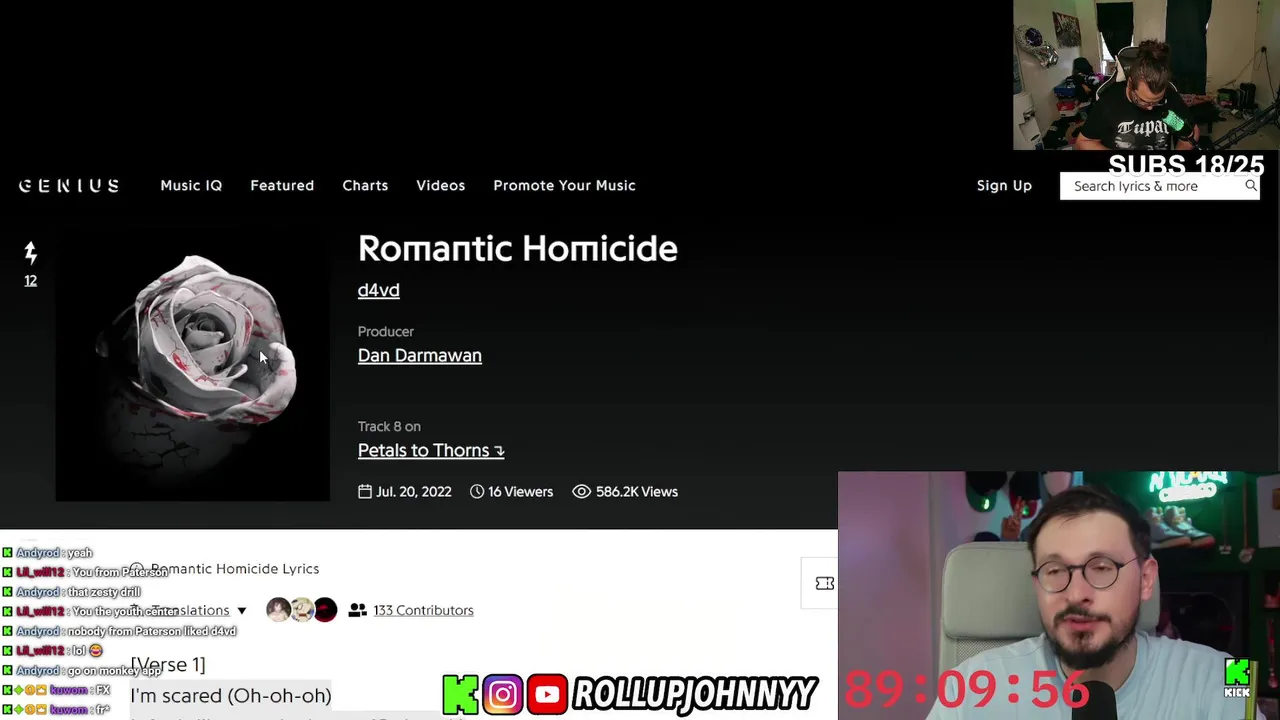This screenshot has width=1280, height=720.
Task: Click the "16 Viewers" count text
Action: [x=520, y=491]
